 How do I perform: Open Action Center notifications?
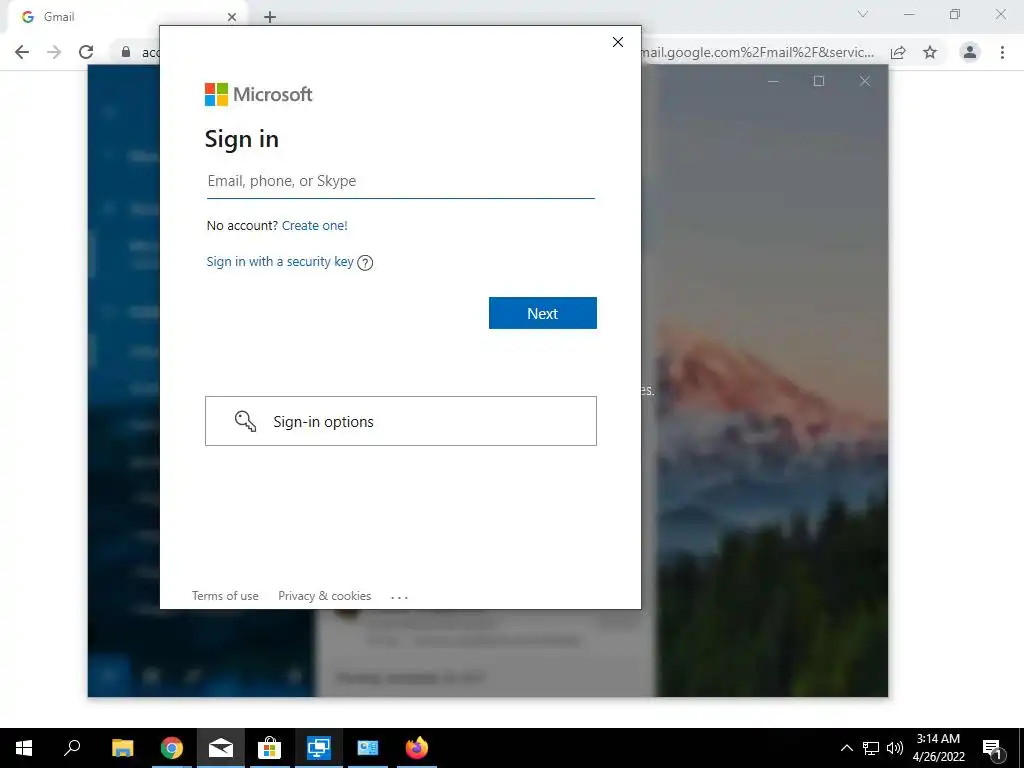(993, 749)
